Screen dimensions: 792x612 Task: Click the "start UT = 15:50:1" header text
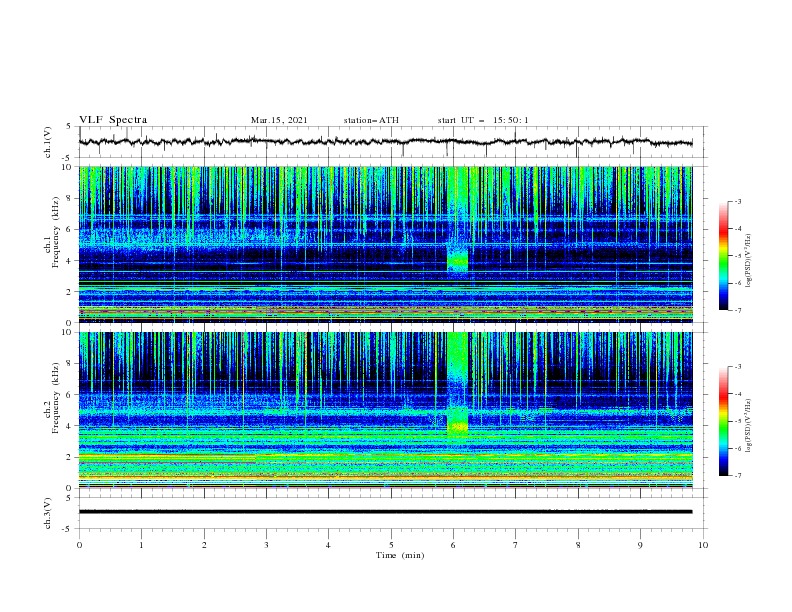coord(483,120)
